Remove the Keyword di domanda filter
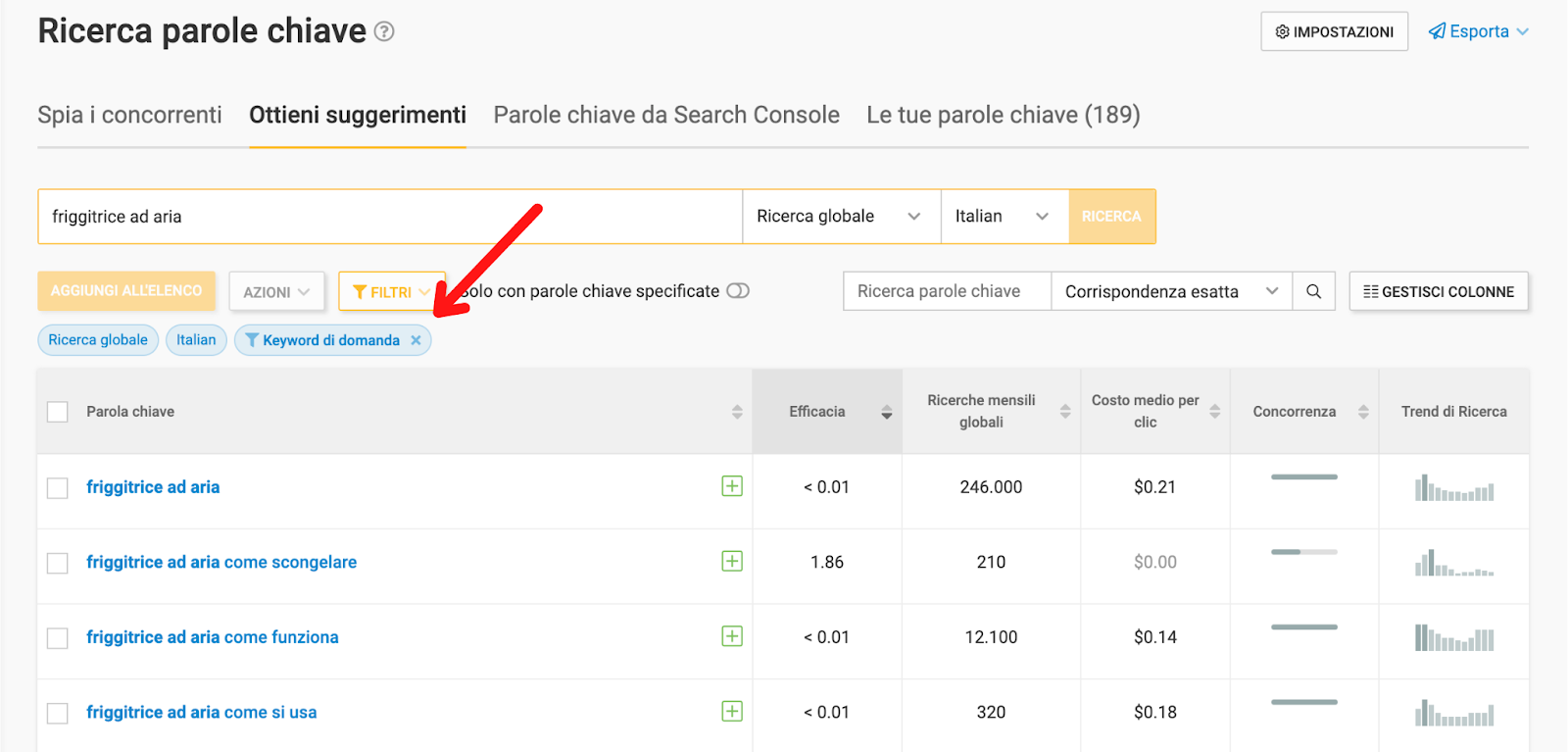1568x752 pixels. (416, 340)
